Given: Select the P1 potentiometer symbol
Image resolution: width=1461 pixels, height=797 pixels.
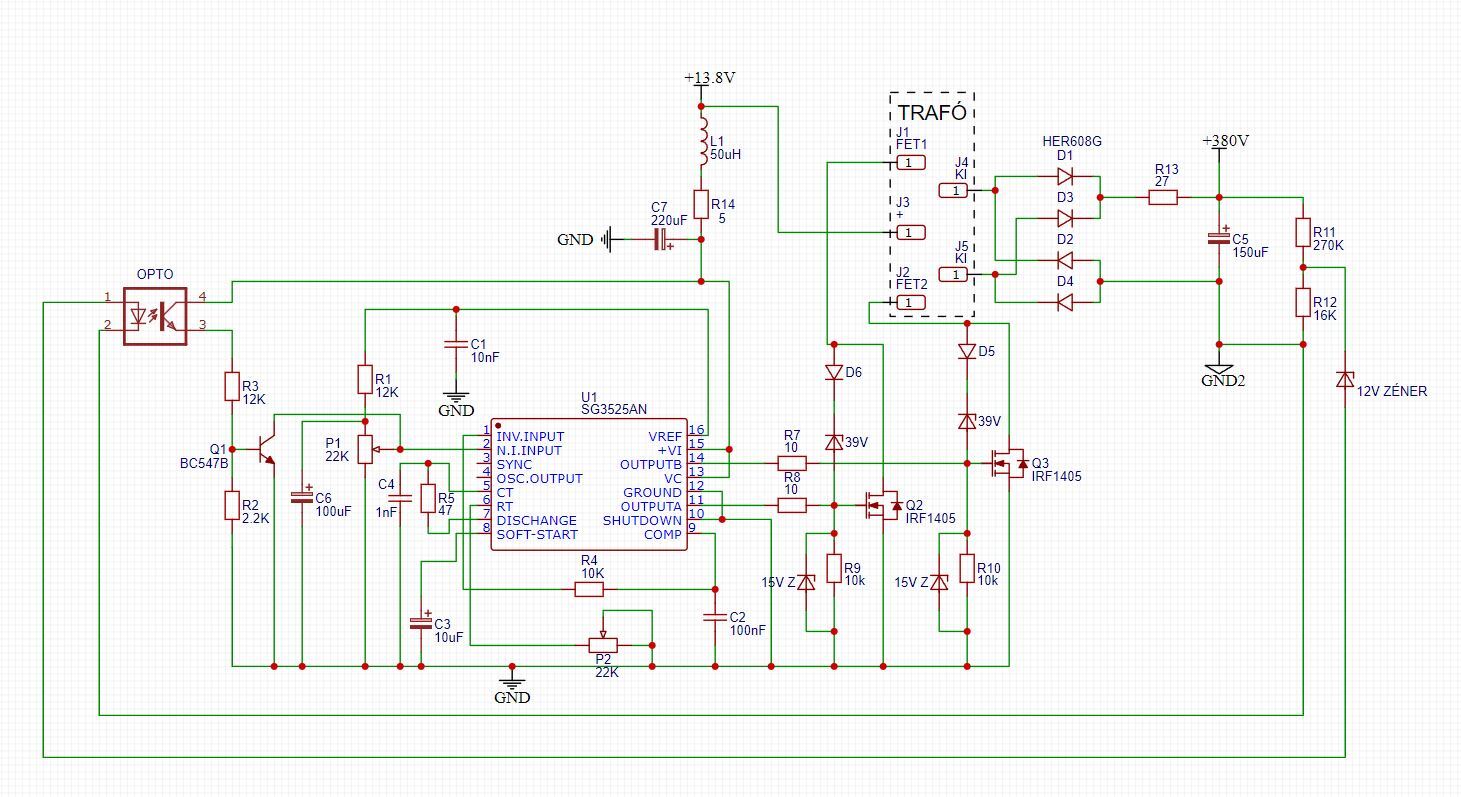Looking at the screenshot, I should tap(367, 448).
